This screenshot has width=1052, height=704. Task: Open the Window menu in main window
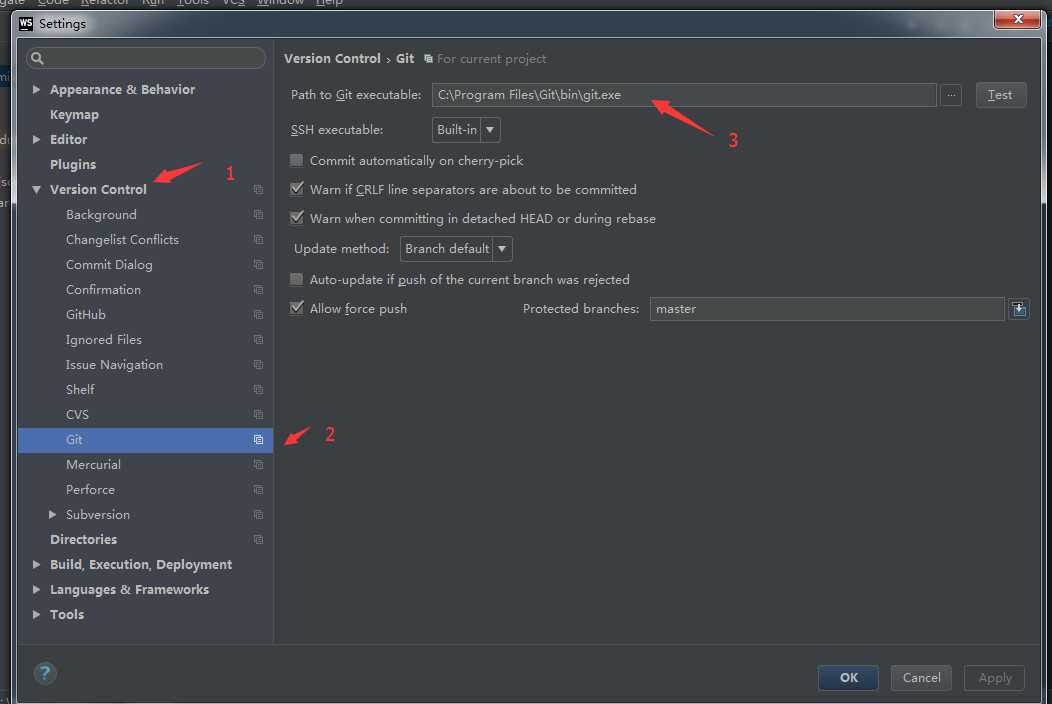pos(280,3)
